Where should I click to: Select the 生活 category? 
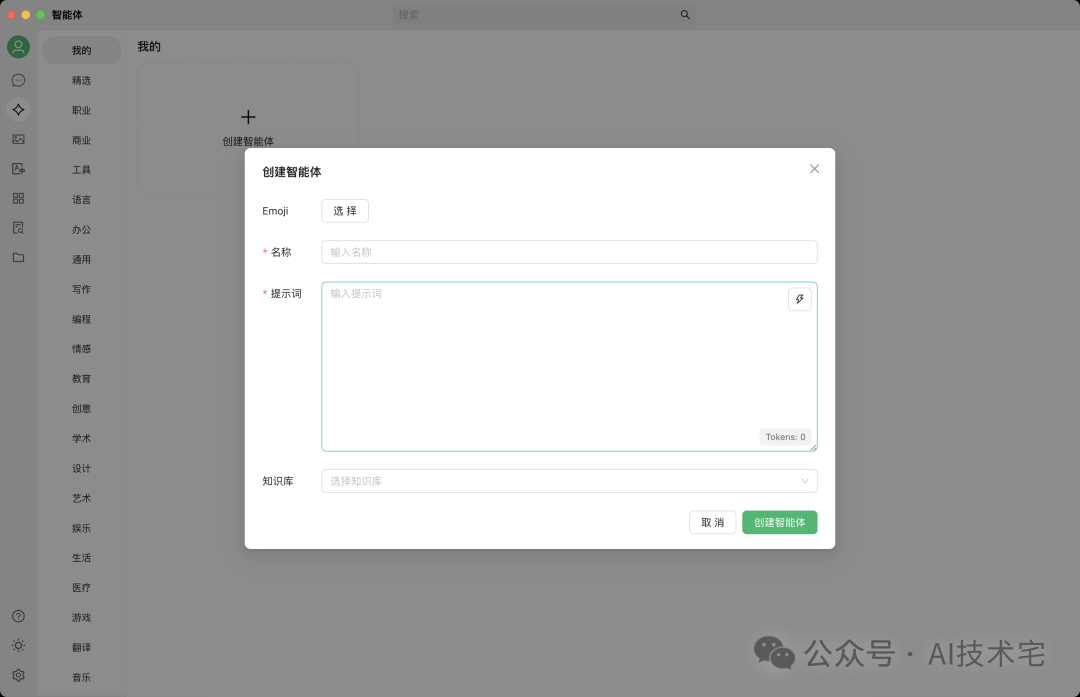tap(81, 558)
